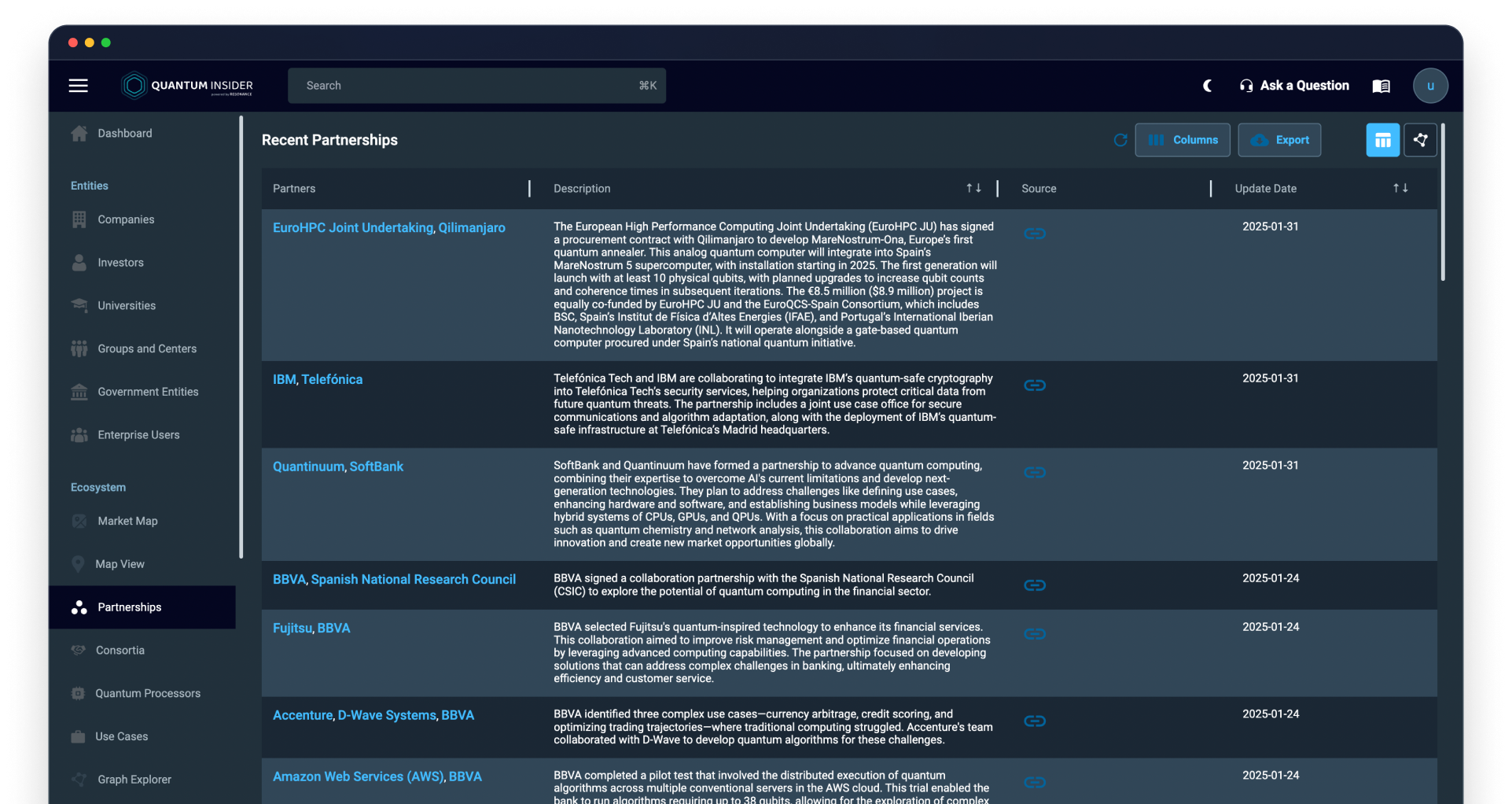The image size is (1512, 804).
Task: Open IBM partner link
Action: coord(285,380)
